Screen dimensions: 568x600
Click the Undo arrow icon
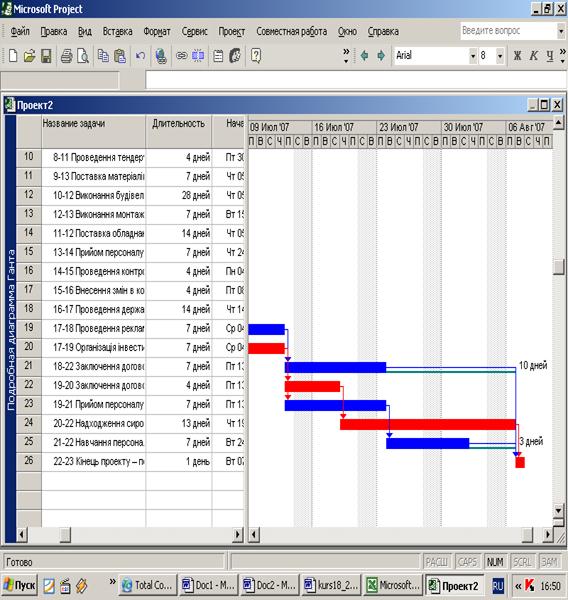pos(140,56)
